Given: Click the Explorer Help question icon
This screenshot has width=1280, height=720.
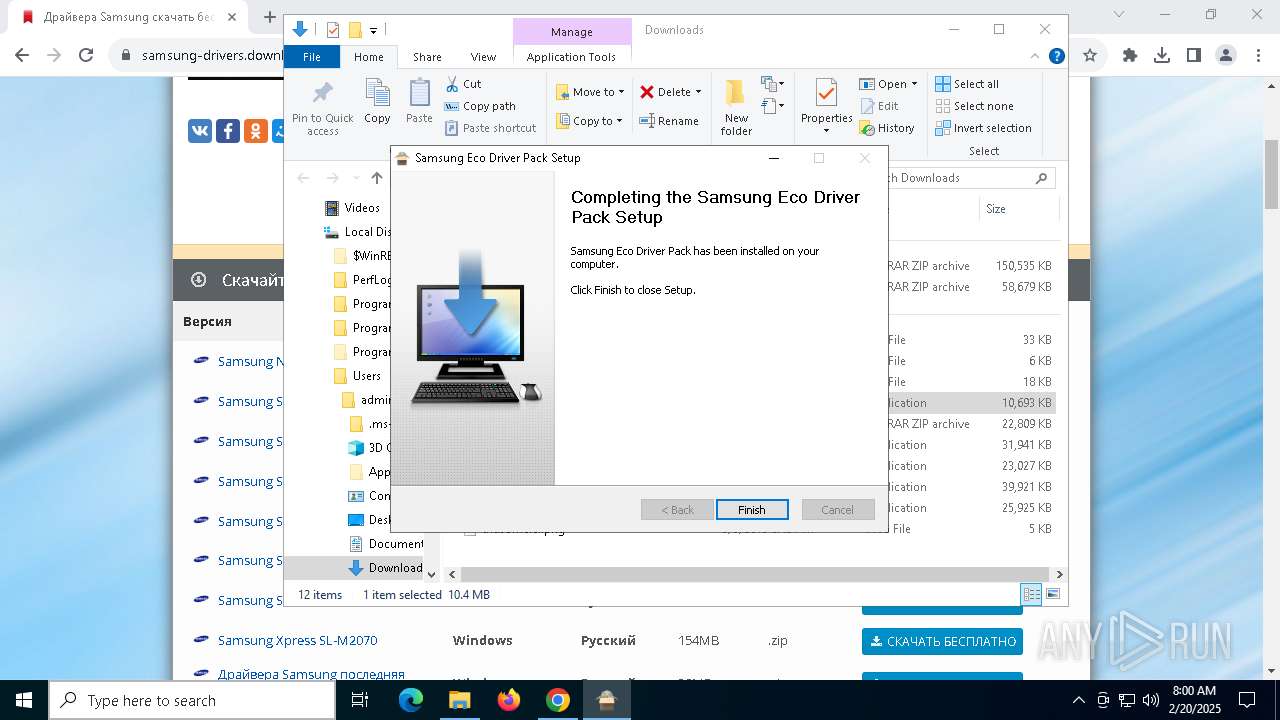Looking at the screenshot, I should click(x=1055, y=57).
